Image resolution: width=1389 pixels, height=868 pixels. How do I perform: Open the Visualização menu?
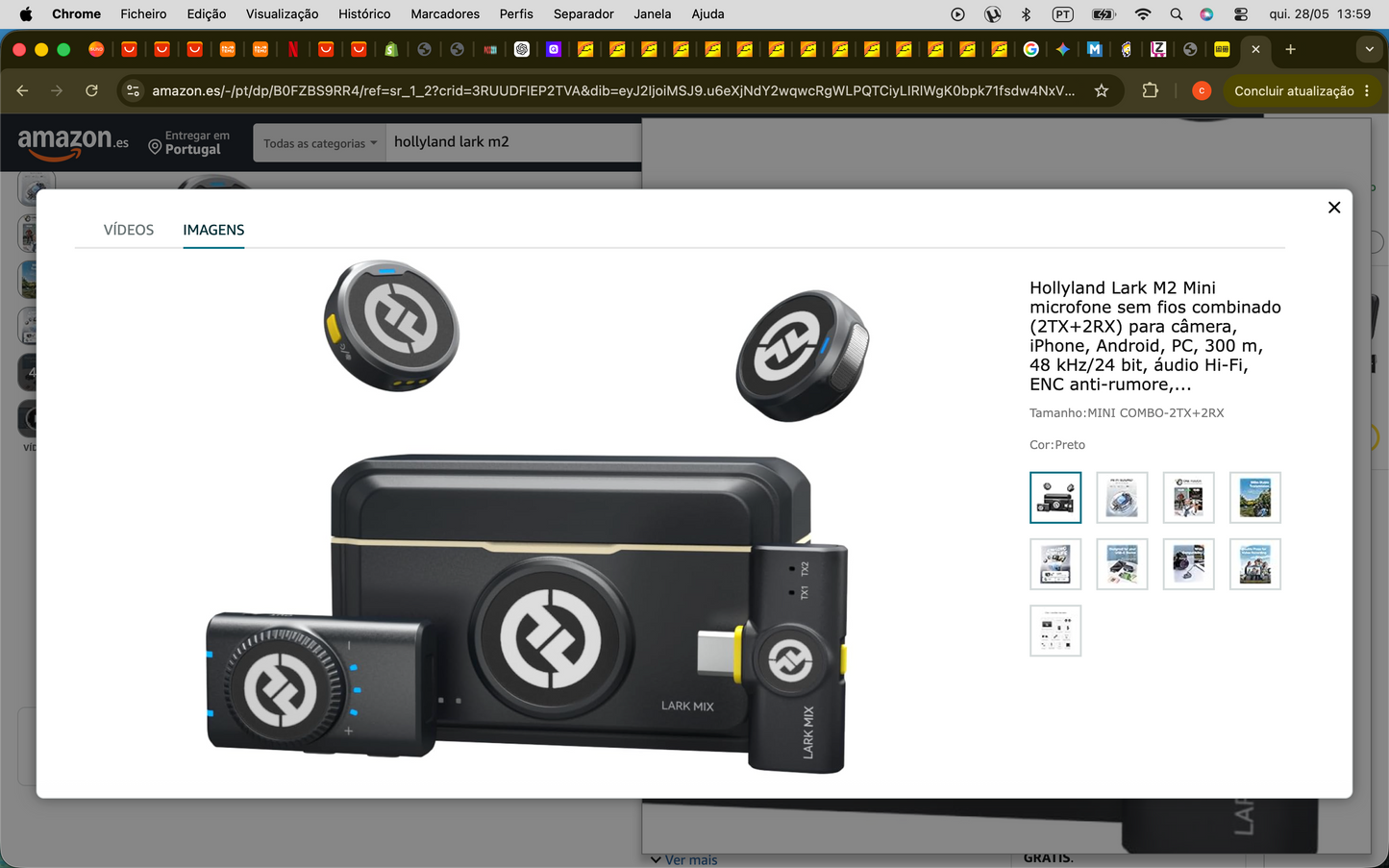282,13
